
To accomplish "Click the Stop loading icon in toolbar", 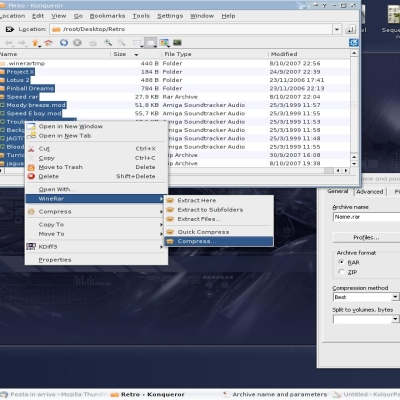I will (77, 43).
